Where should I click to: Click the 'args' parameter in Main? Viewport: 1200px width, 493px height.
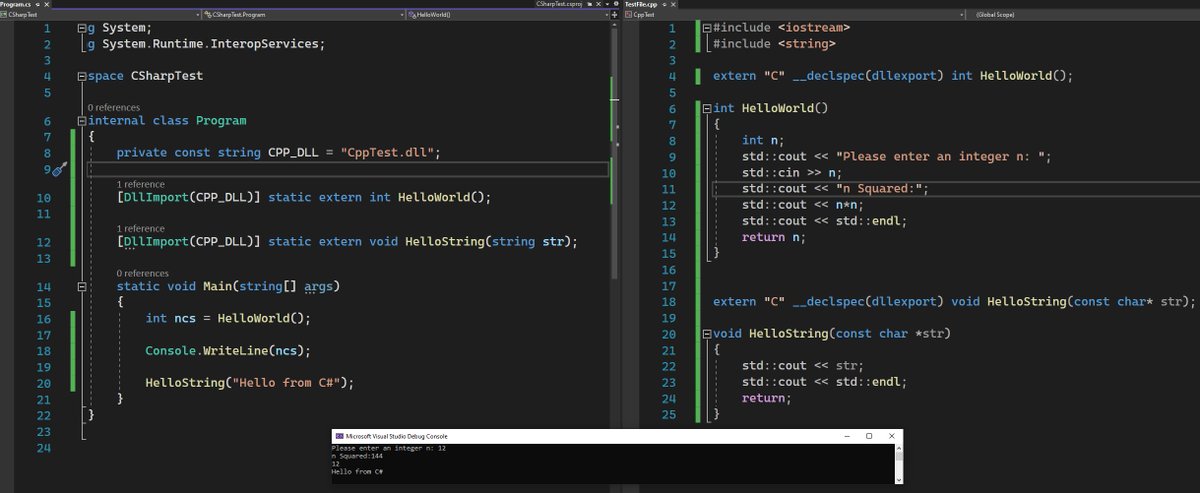click(x=318, y=287)
